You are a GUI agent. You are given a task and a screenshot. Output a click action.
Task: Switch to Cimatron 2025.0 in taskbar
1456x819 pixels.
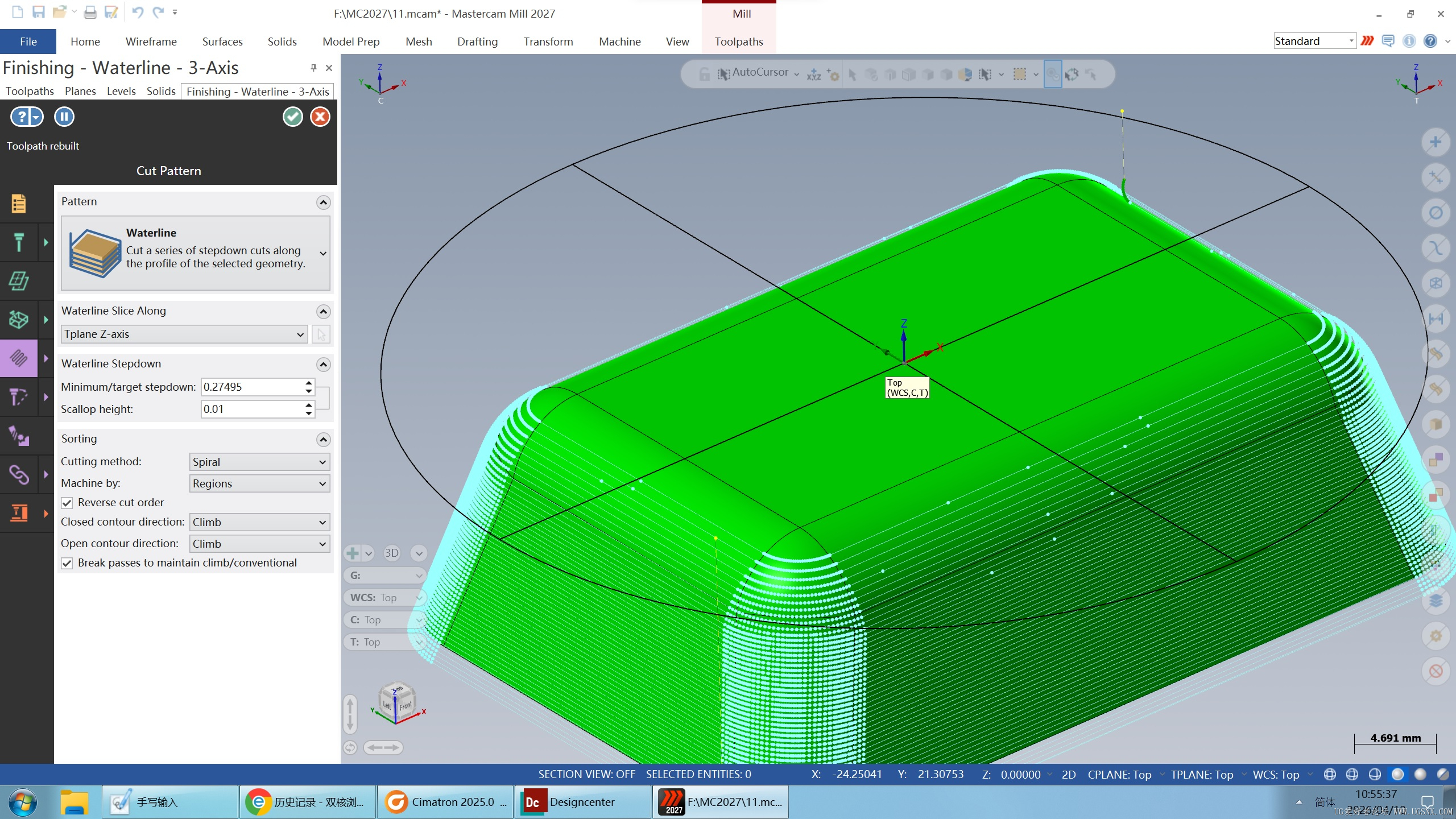point(445,802)
